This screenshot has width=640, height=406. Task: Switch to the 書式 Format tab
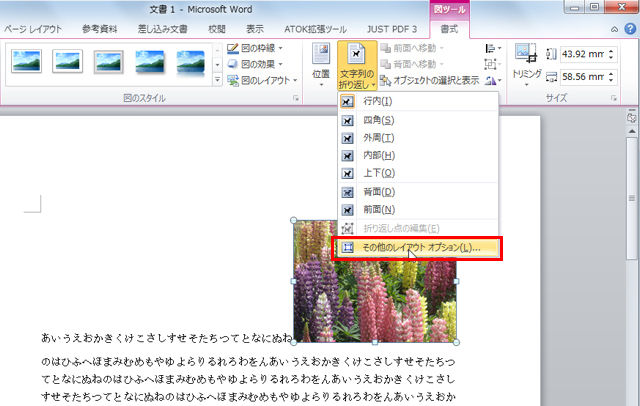tap(449, 29)
